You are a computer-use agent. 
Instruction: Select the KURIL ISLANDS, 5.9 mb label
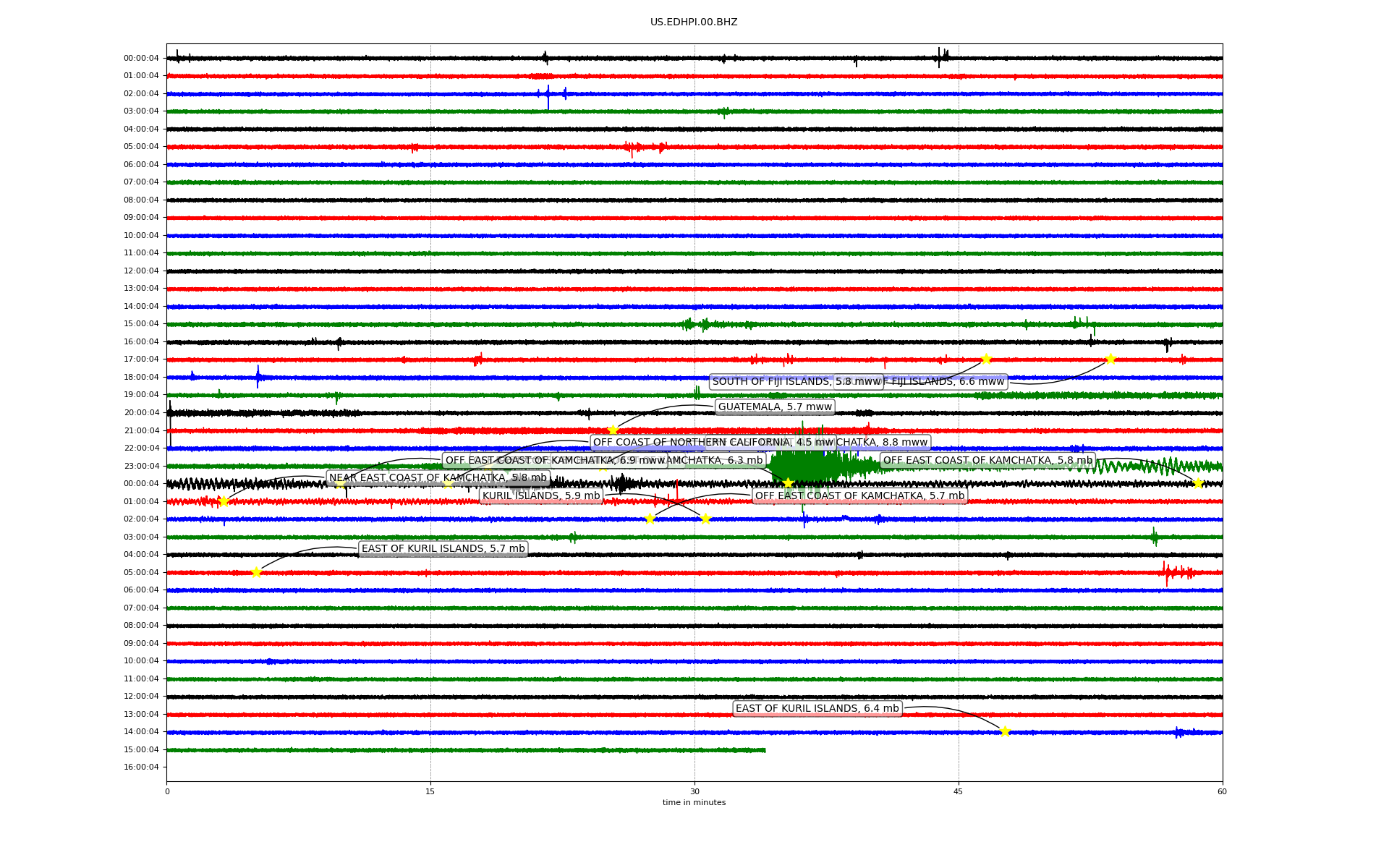(x=541, y=496)
